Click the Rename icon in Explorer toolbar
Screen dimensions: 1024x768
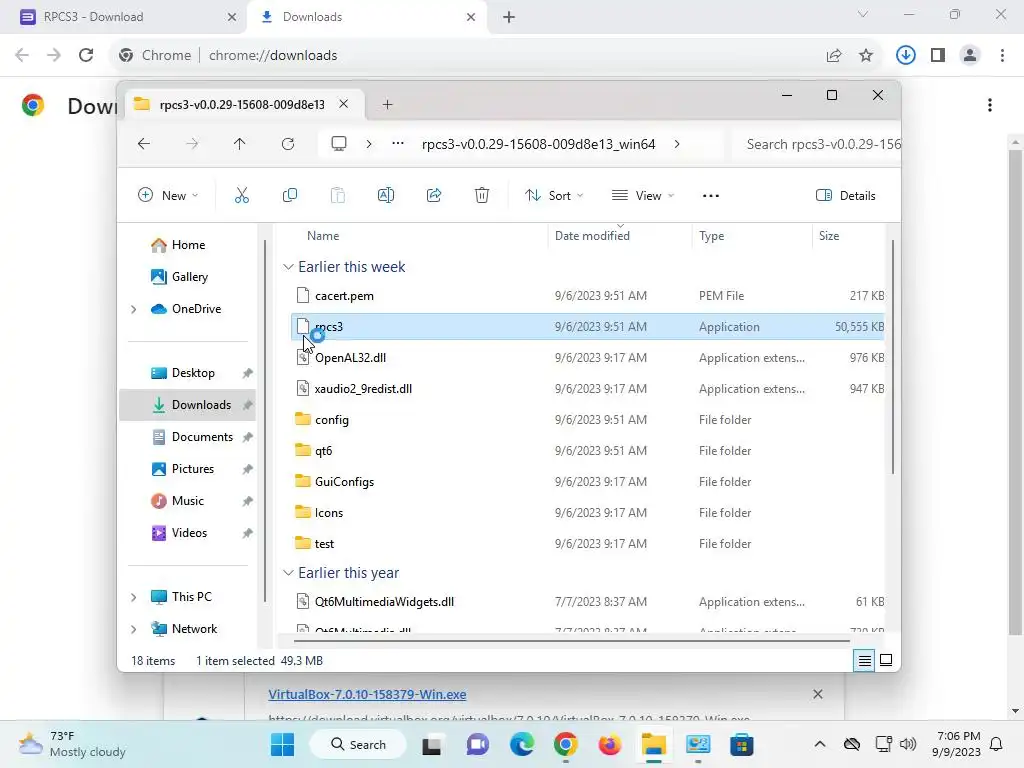[x=386, y=195]
